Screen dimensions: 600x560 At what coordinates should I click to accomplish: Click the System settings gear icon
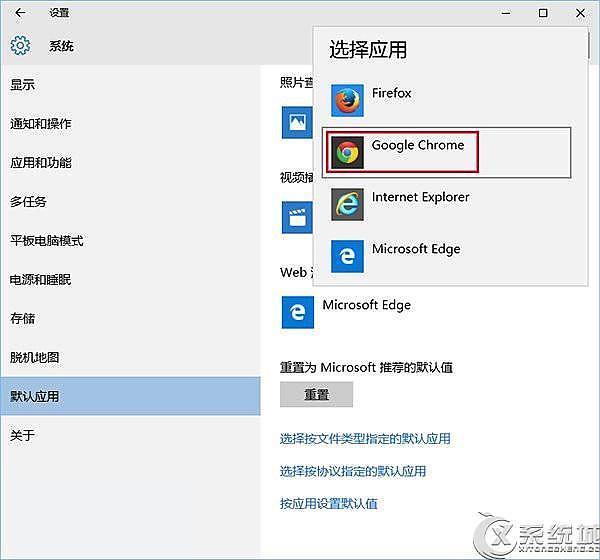(20, 46)
